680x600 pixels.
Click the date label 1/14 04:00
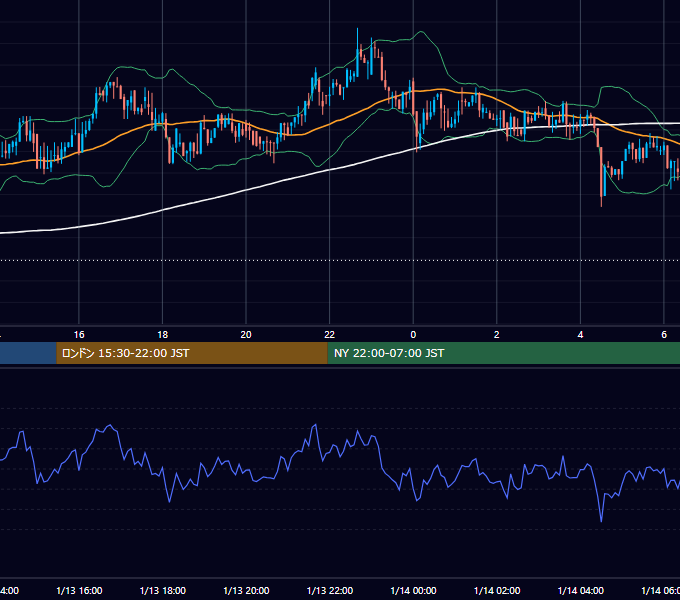[x=581, y=590]
